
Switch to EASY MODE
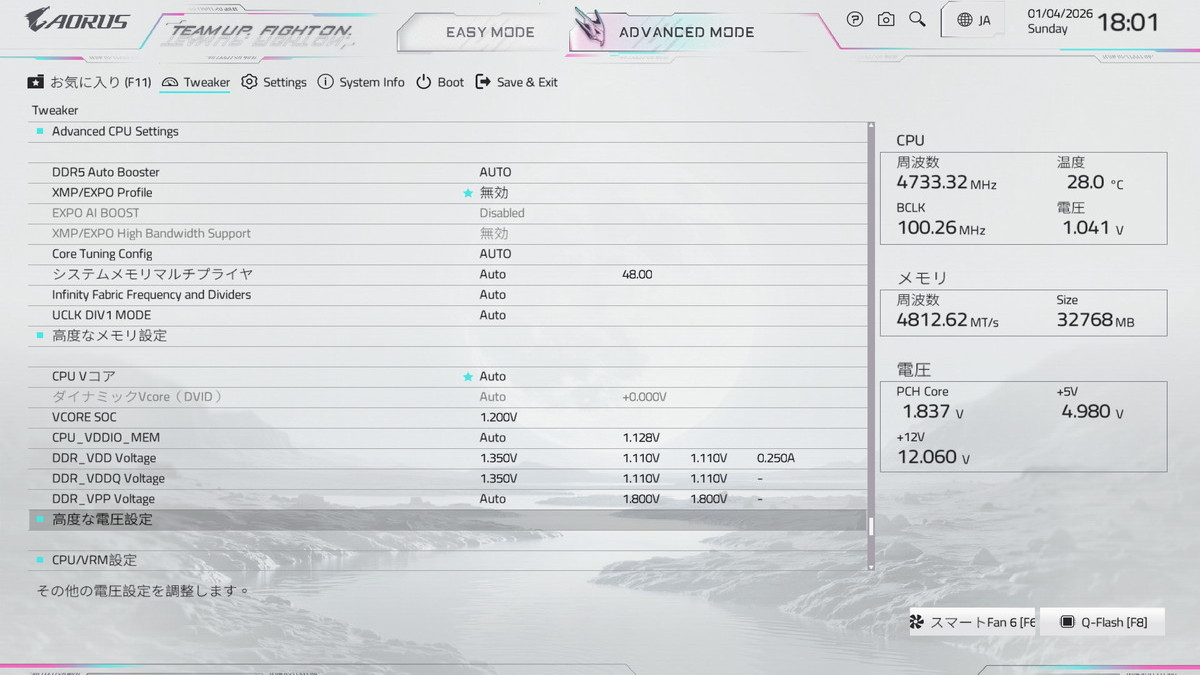tap(490, 32)
